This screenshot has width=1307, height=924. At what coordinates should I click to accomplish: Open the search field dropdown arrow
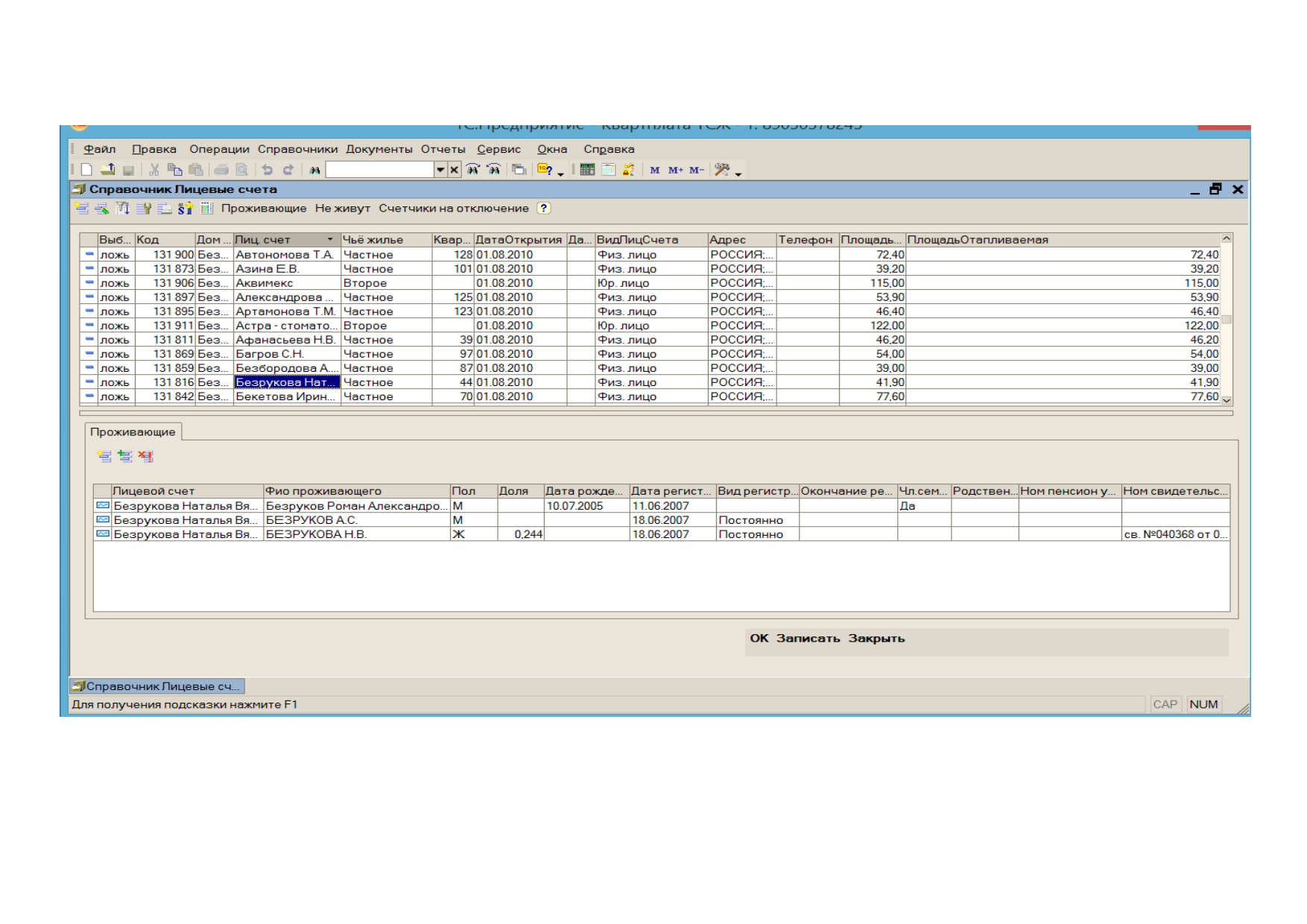click(440, 170)
